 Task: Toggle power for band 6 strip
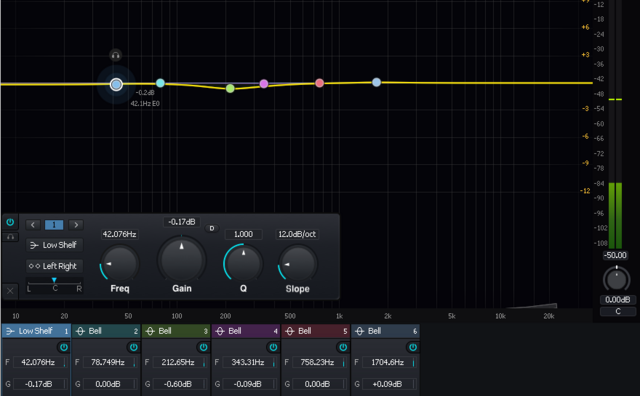pyautogui.click(x=413, y=347)
